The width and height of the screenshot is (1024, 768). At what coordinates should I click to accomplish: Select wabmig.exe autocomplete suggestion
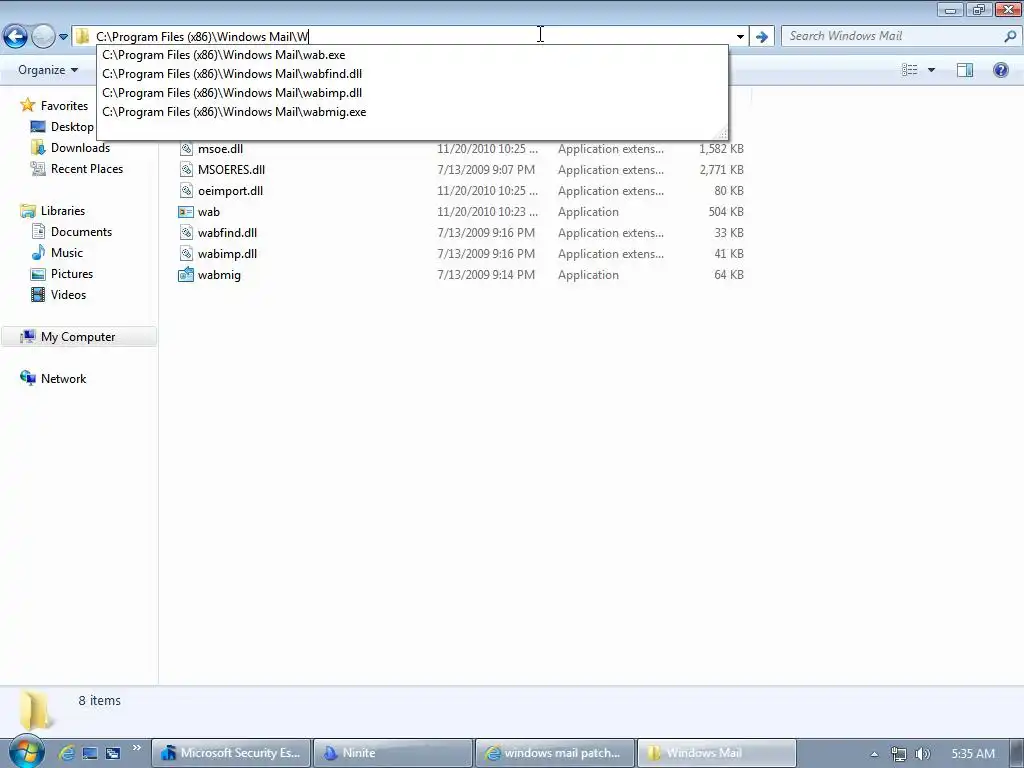pyautogui.click(x=413, y=112)
